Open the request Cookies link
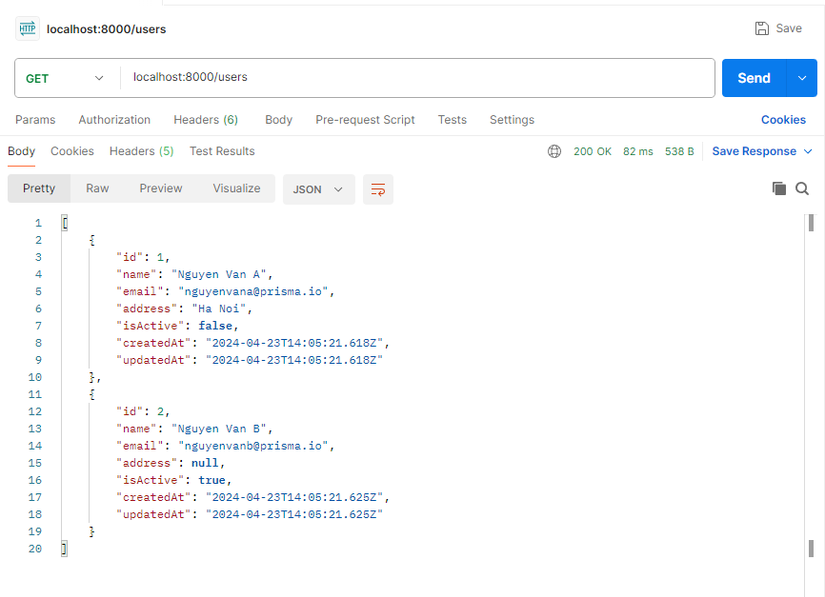Image resolution: width=825 pixels, height=597 pixels. (x=783, y=120)
